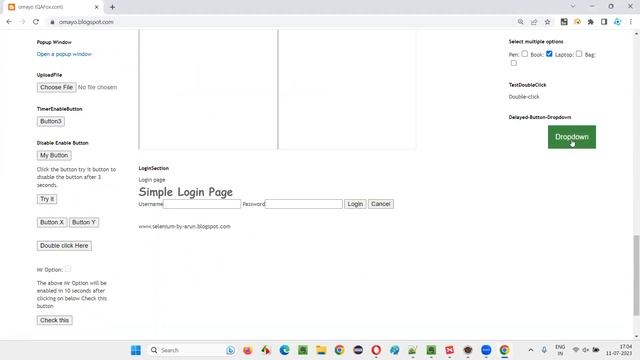Click the browser forward arrow

point(22,22)
